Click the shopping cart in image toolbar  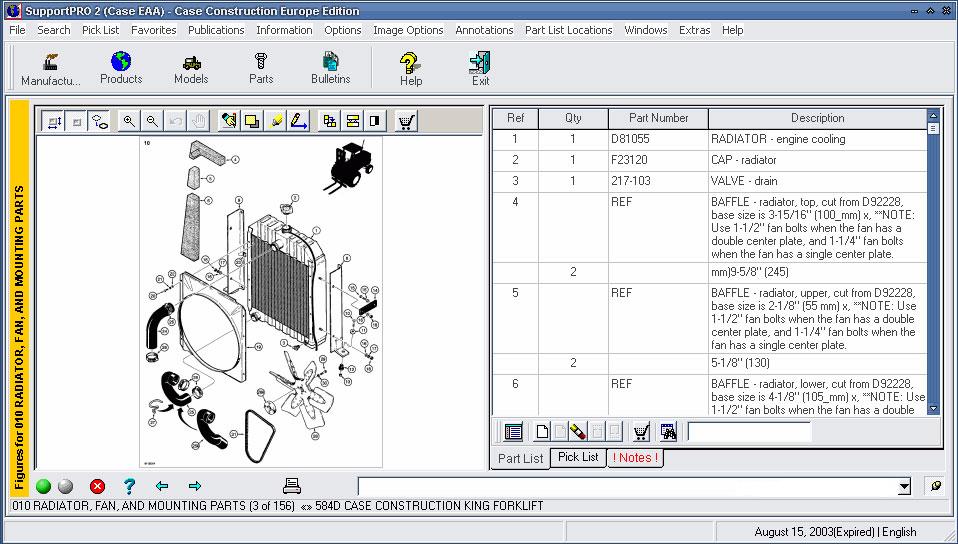406,122
